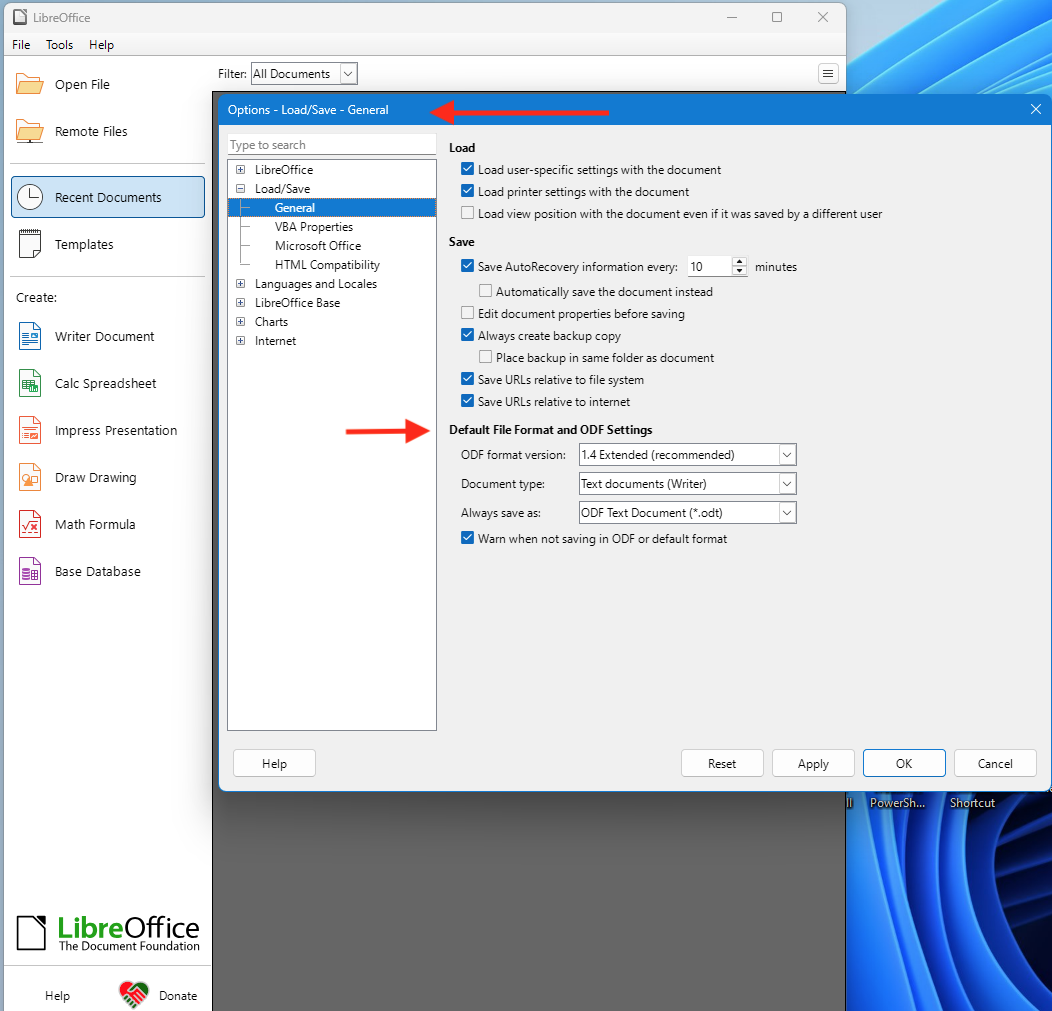1052x1011 pixels.
Task: Open the Help menu in menu bar
Action: (x=101, y=45)
